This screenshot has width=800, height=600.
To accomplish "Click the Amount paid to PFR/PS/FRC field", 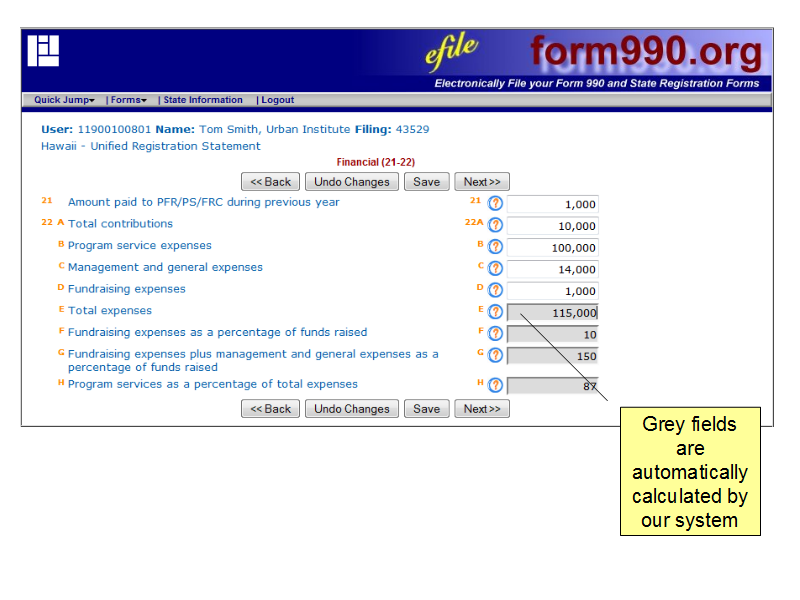I will click(552, 204).
